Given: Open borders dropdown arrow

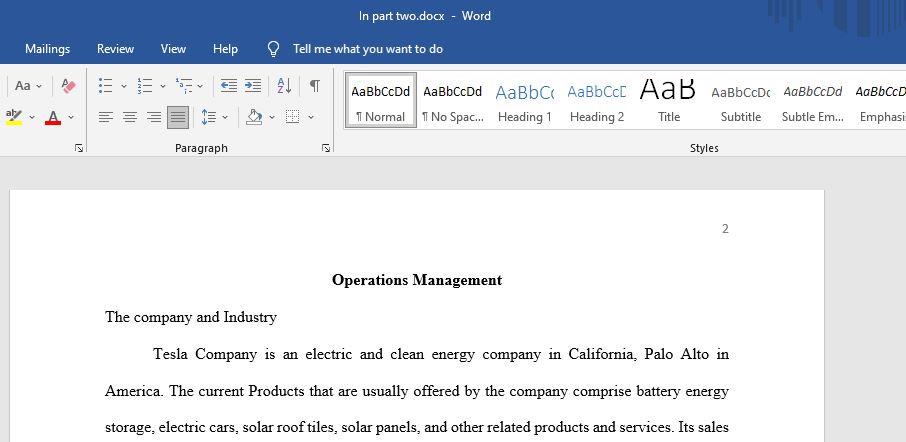Looking at the screenshot, I should pos(311,117).
